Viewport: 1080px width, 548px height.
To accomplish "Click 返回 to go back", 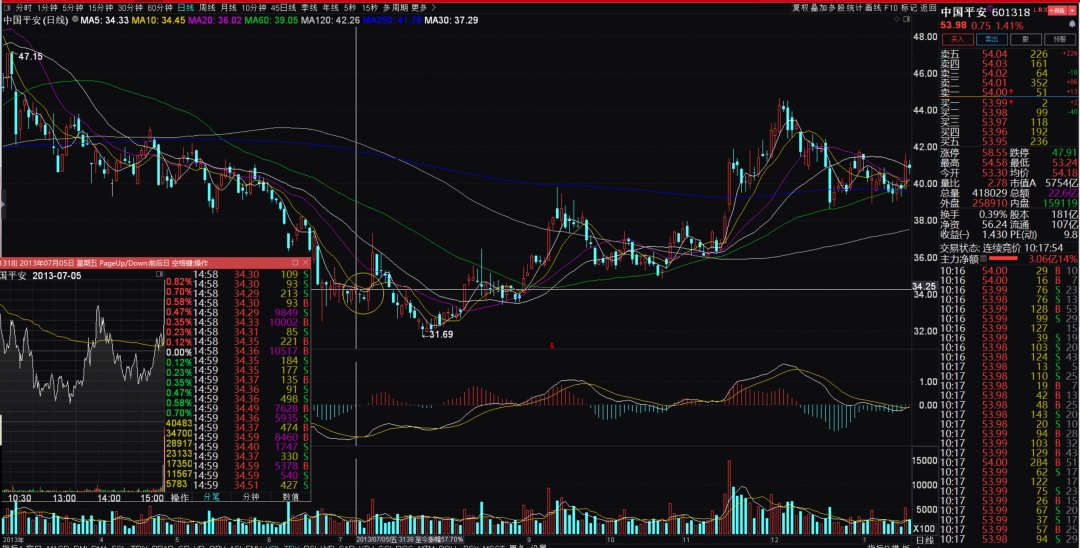I will point(928,8).
